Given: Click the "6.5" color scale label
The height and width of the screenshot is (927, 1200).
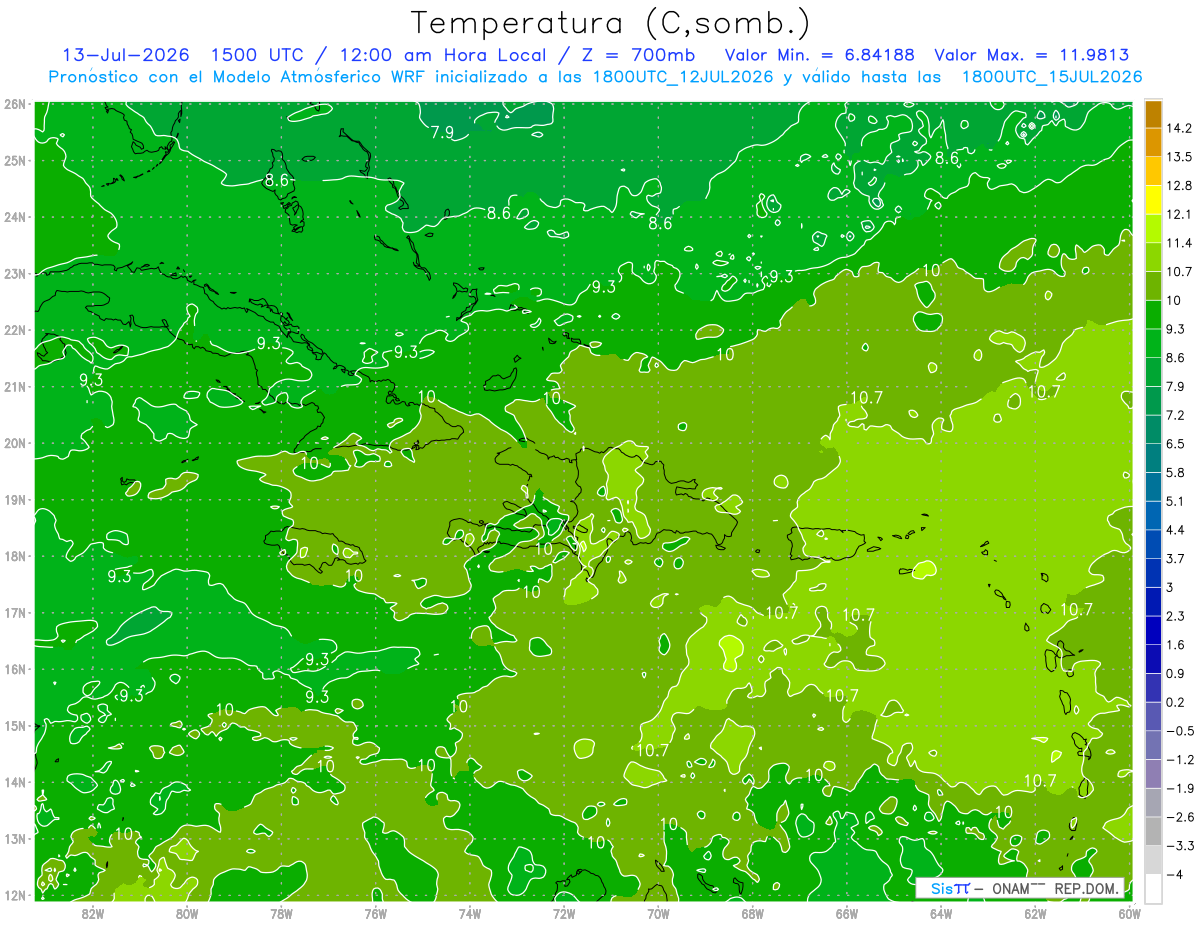Looking at the screenshot, I should [x=1176, y=443].
